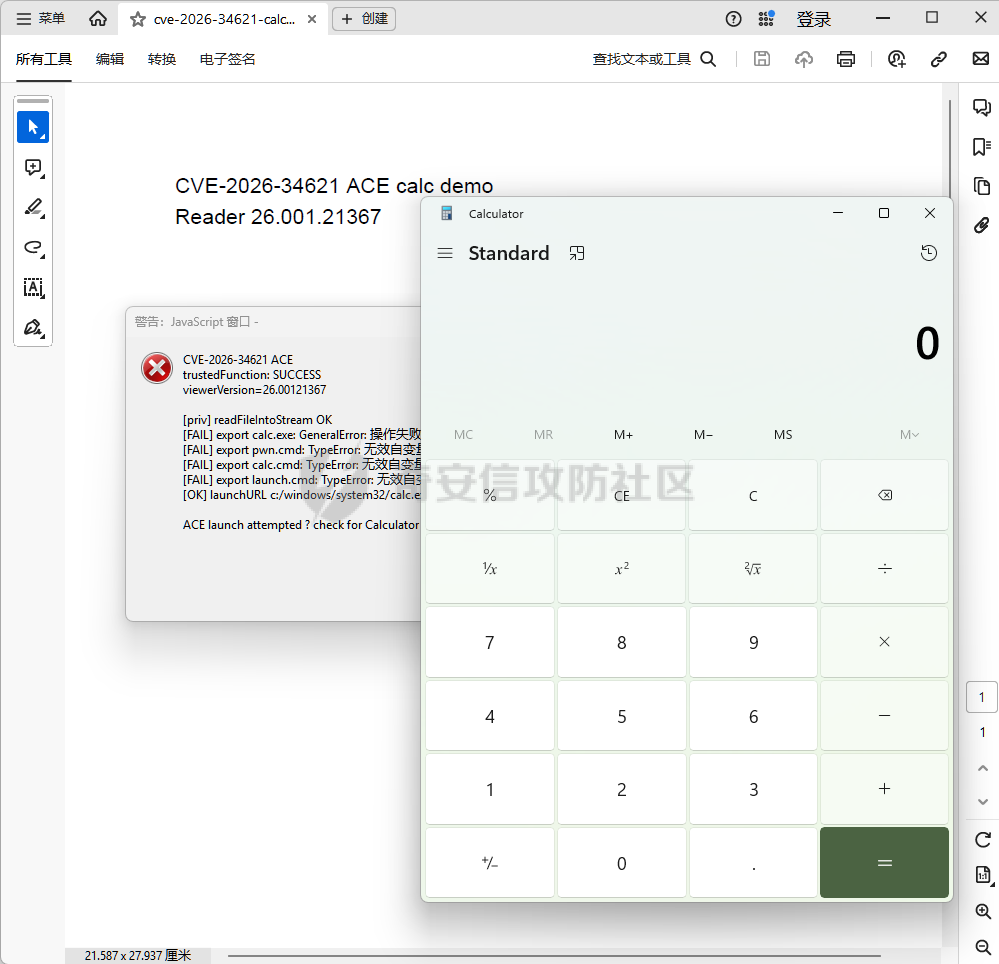Click the share with others icon
The width and height of the screenshot is (999, 964).
click(896, 59)
